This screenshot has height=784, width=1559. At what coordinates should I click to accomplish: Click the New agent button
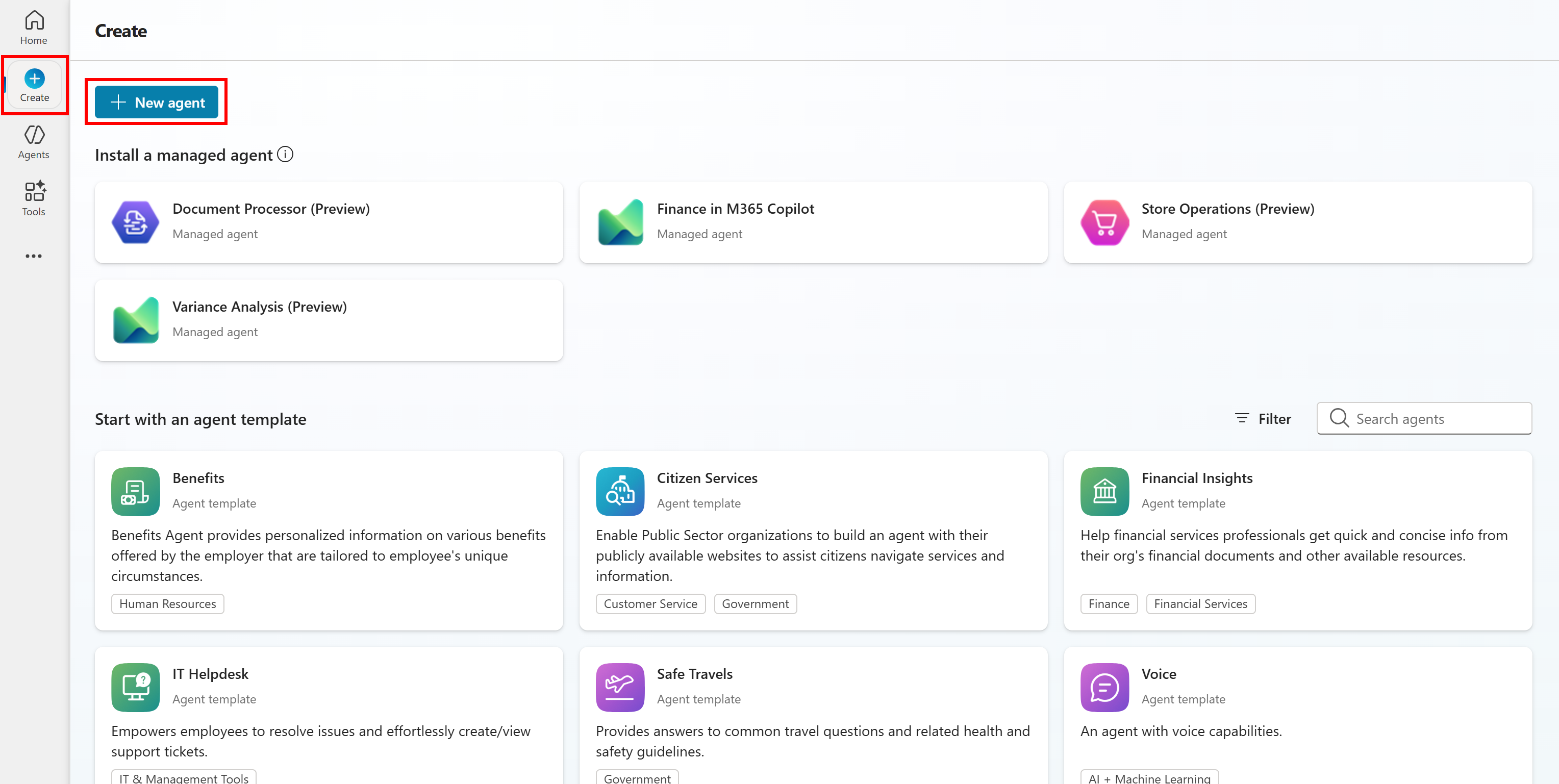click(157, 103)
